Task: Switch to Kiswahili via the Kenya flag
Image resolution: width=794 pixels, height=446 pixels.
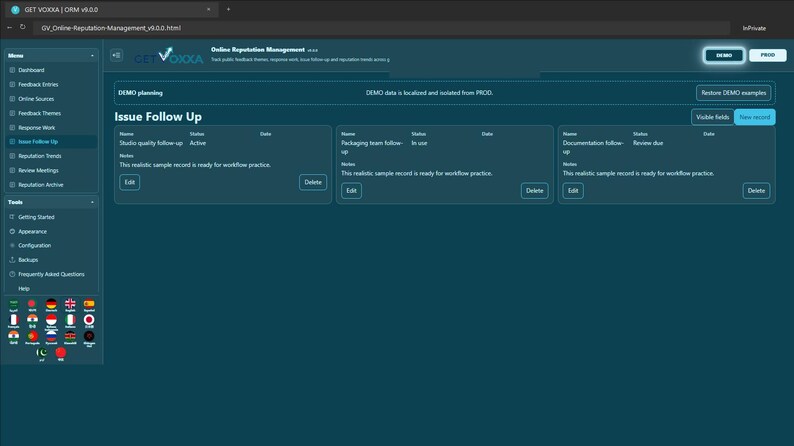Action: point(70,338)
